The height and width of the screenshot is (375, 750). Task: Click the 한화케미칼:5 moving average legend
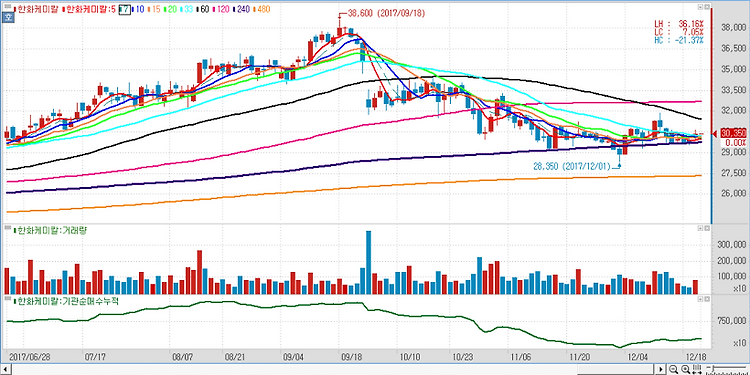89,9
